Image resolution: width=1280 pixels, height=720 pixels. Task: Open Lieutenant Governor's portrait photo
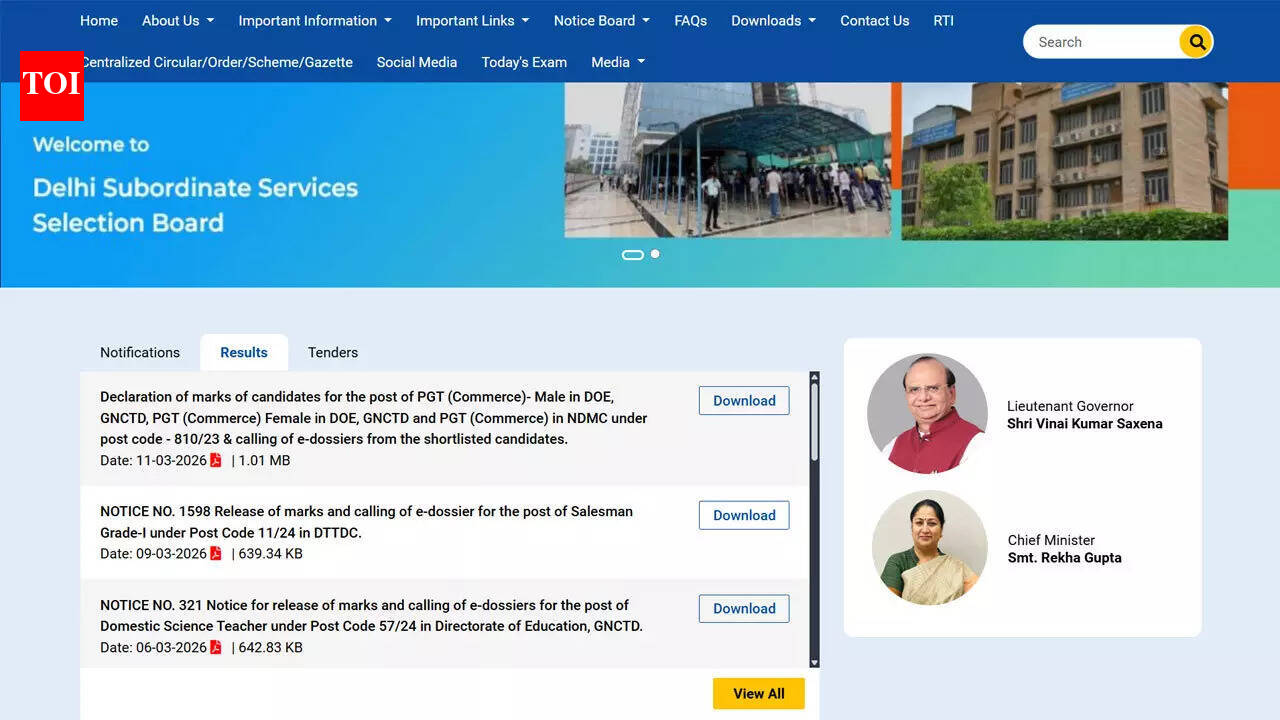click(927, 413)
